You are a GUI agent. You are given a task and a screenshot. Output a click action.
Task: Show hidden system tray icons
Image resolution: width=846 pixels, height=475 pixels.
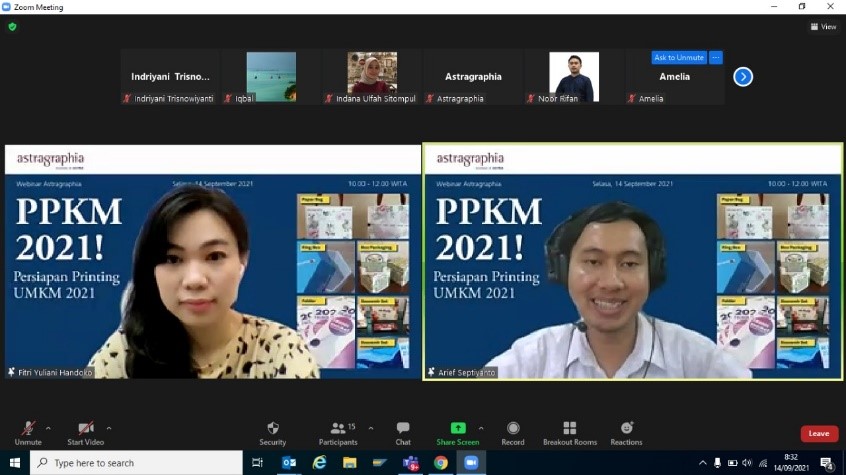point(702,463)
